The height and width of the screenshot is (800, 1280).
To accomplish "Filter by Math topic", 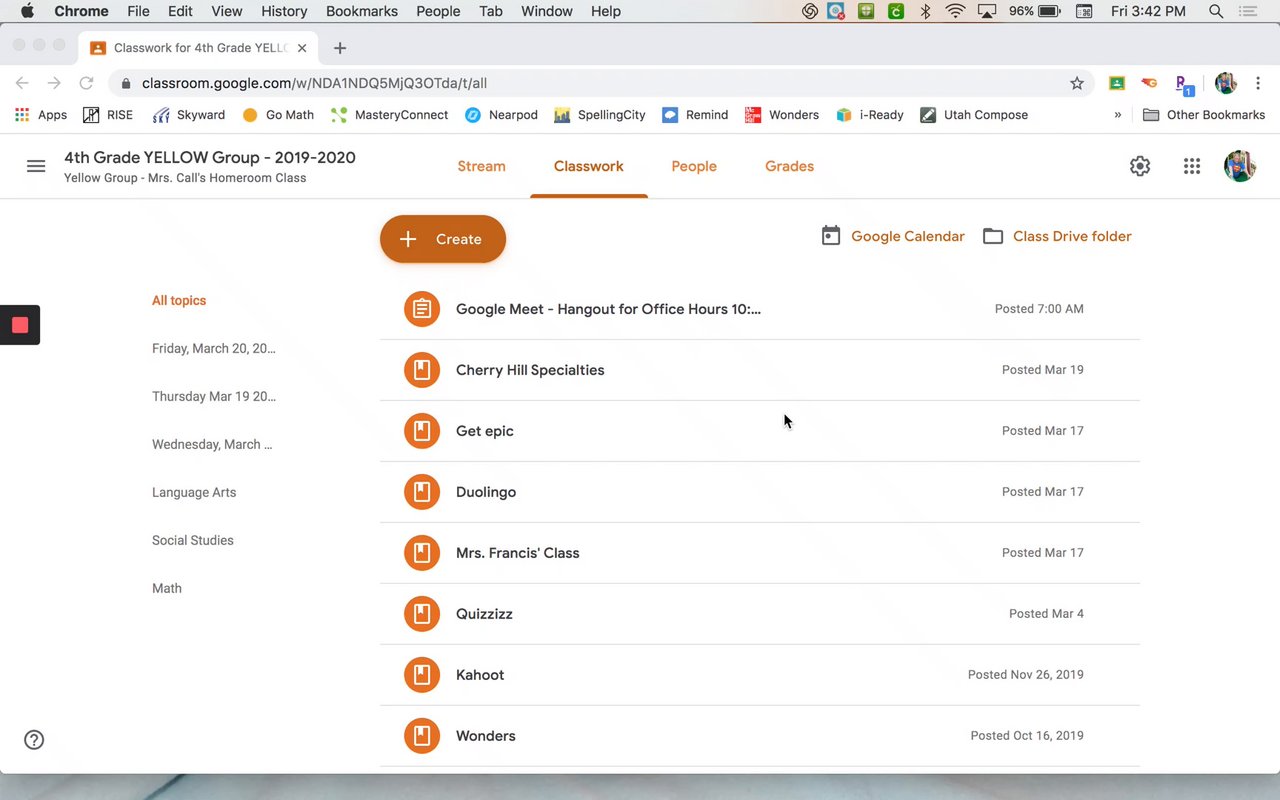I will [167, 588].
